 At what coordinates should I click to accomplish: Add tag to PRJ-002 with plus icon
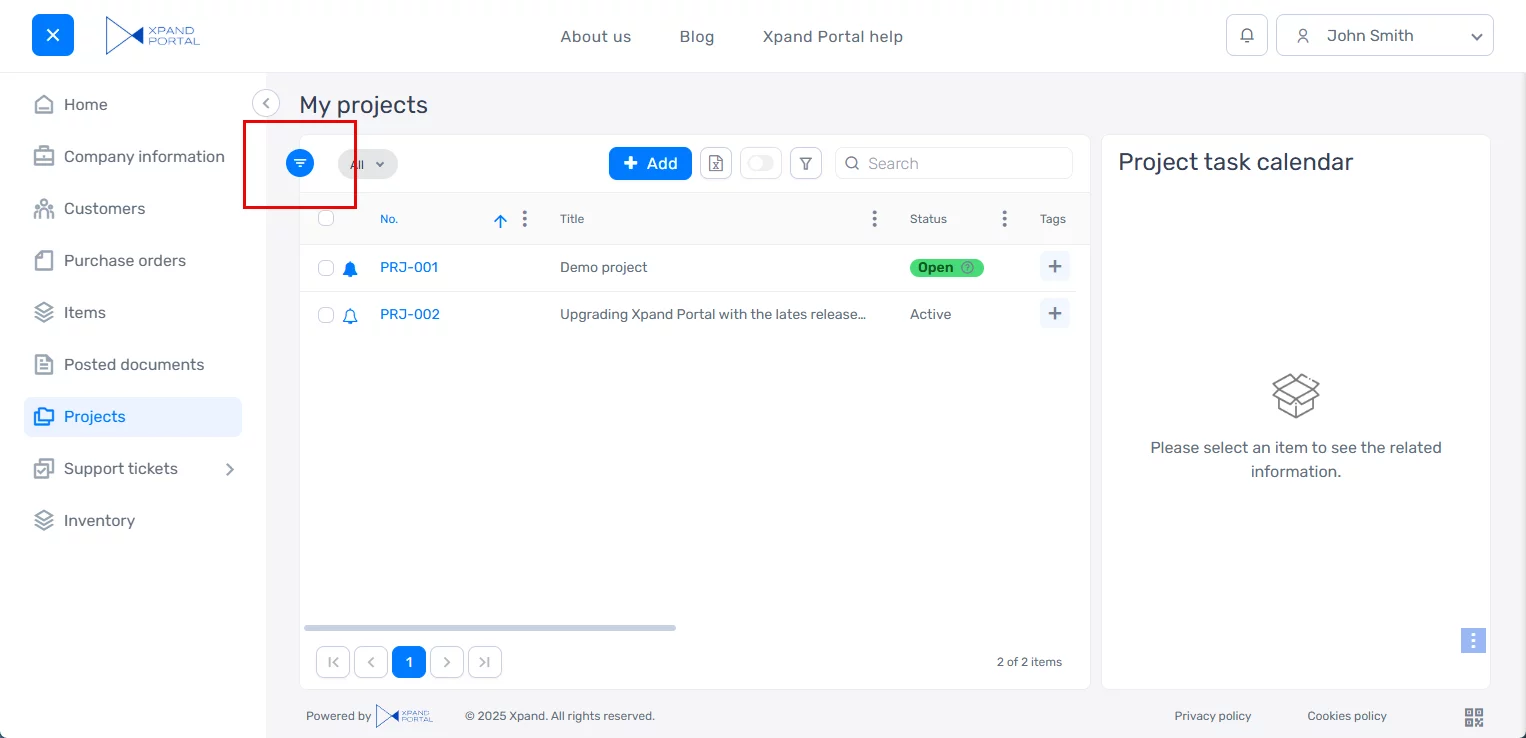click(x=1054, y=314)
